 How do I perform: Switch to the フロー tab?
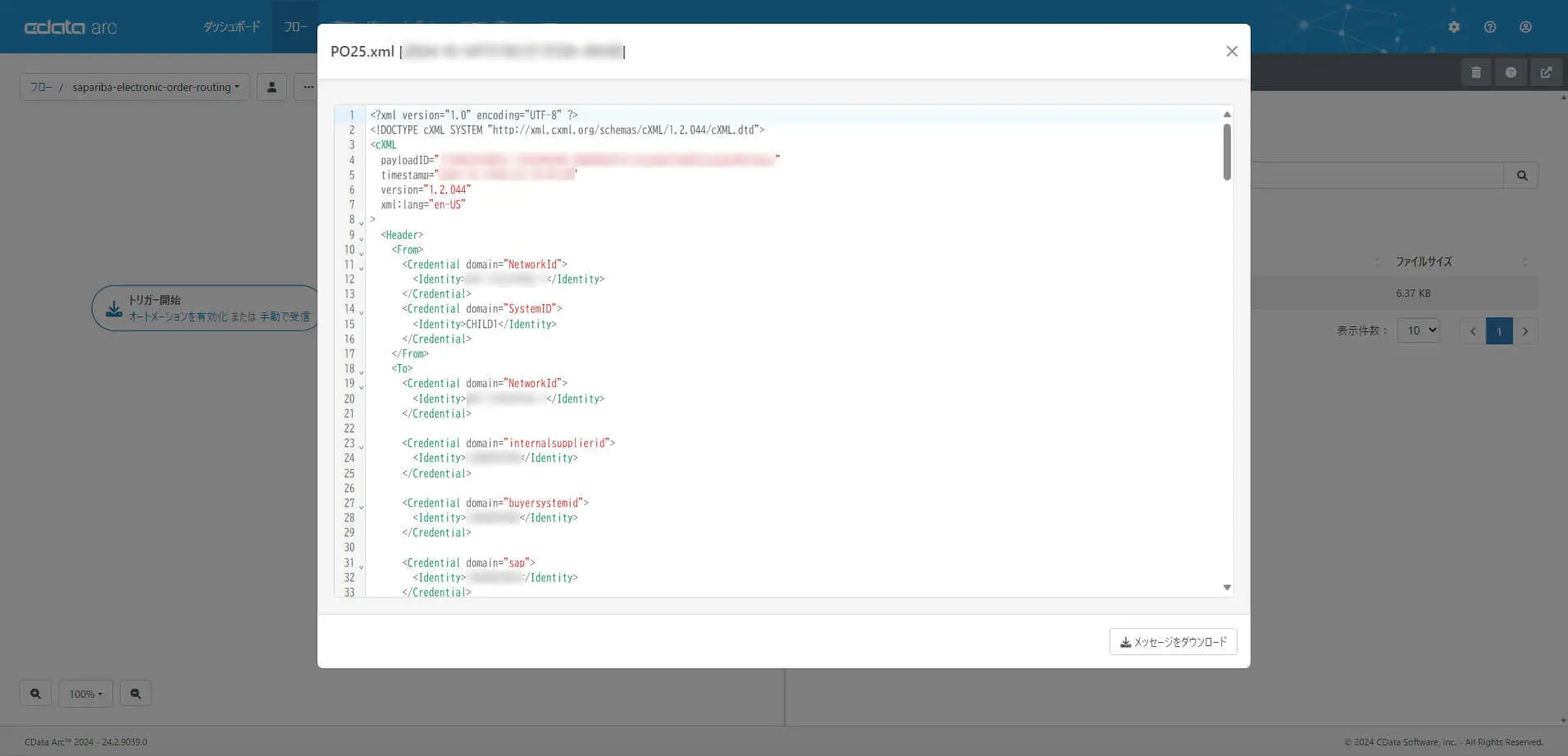[295, 27]
